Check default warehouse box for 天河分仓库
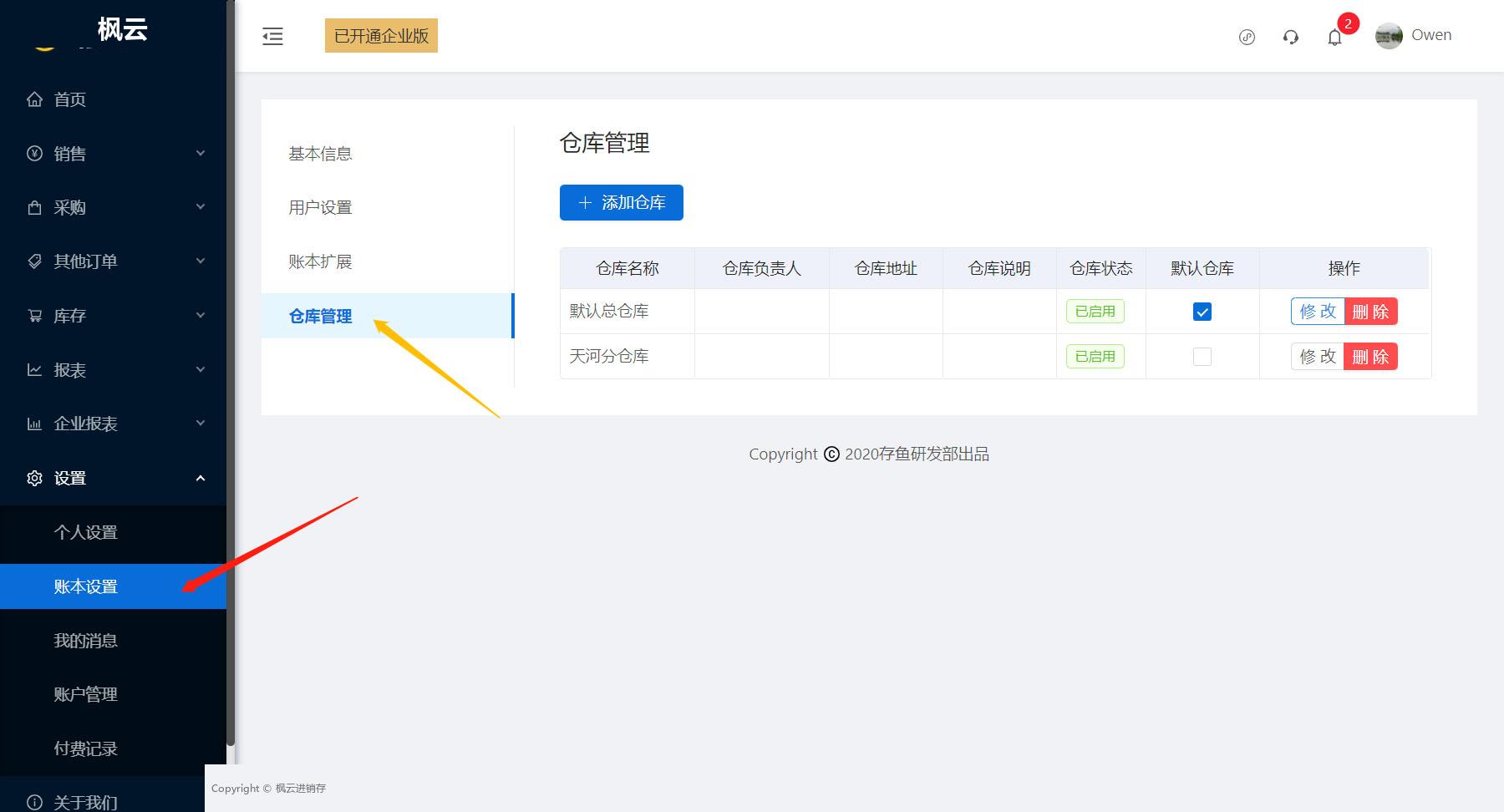 point(1202,357)
